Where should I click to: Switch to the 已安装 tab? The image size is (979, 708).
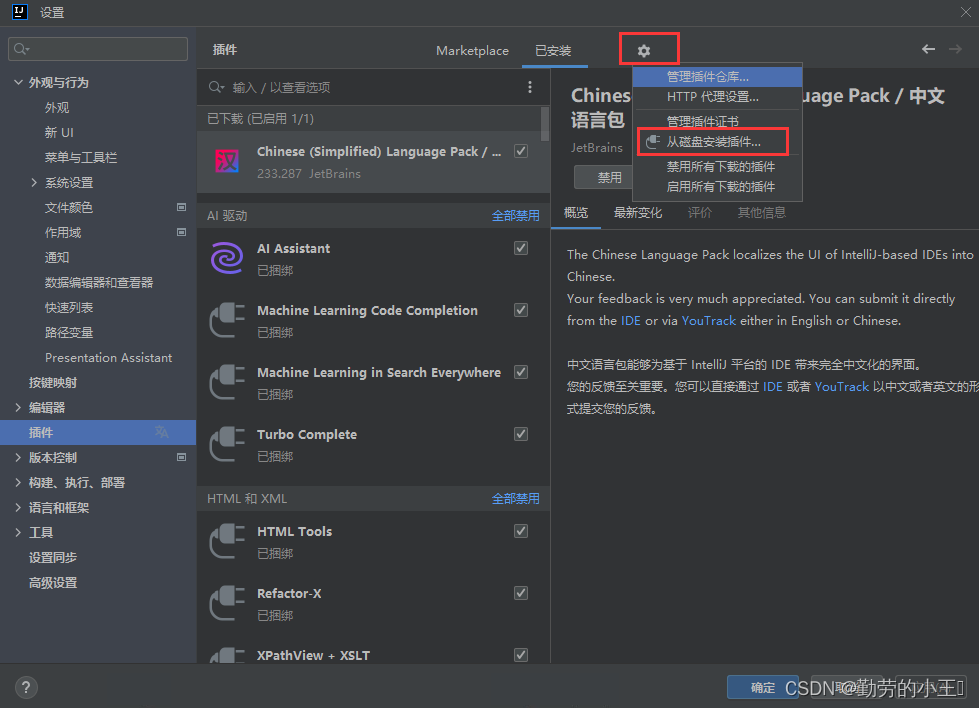click(x=553, y=51)
